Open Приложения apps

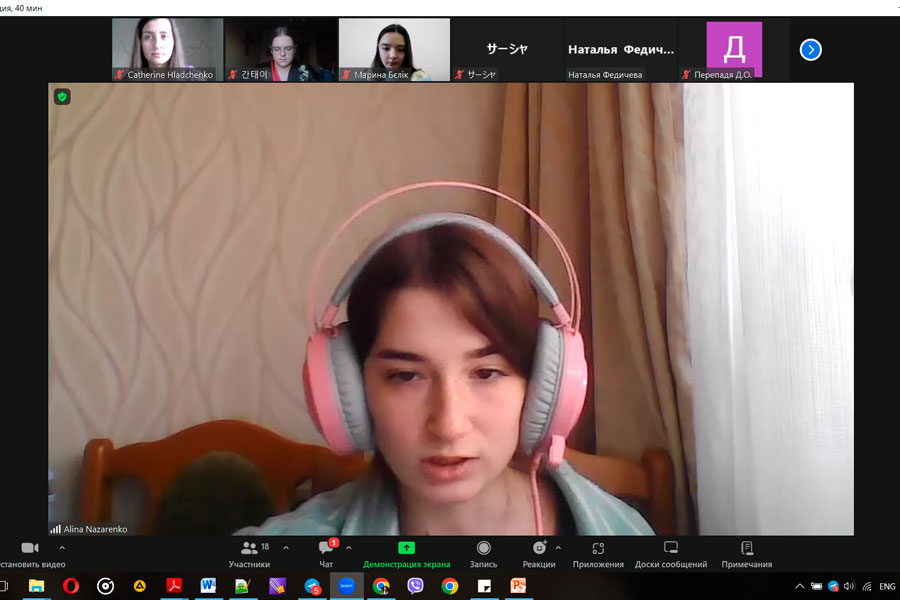598,555
